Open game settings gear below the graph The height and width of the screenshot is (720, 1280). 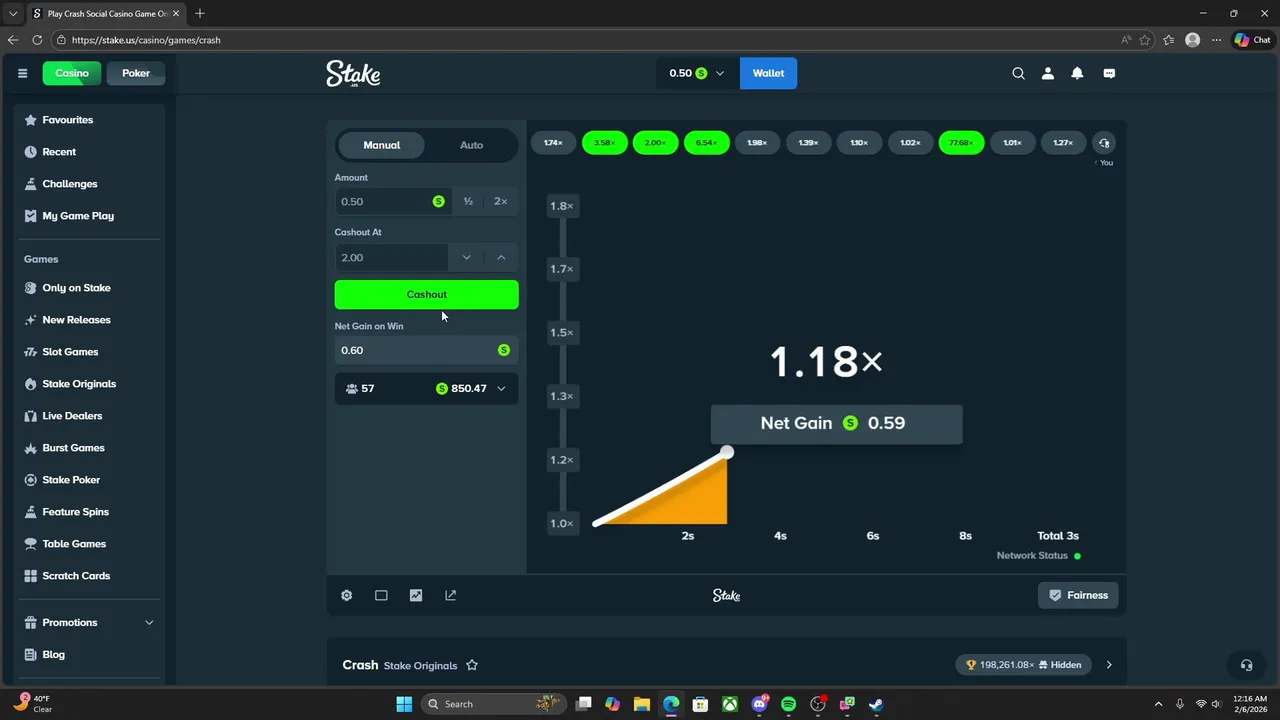click(346, 595)
